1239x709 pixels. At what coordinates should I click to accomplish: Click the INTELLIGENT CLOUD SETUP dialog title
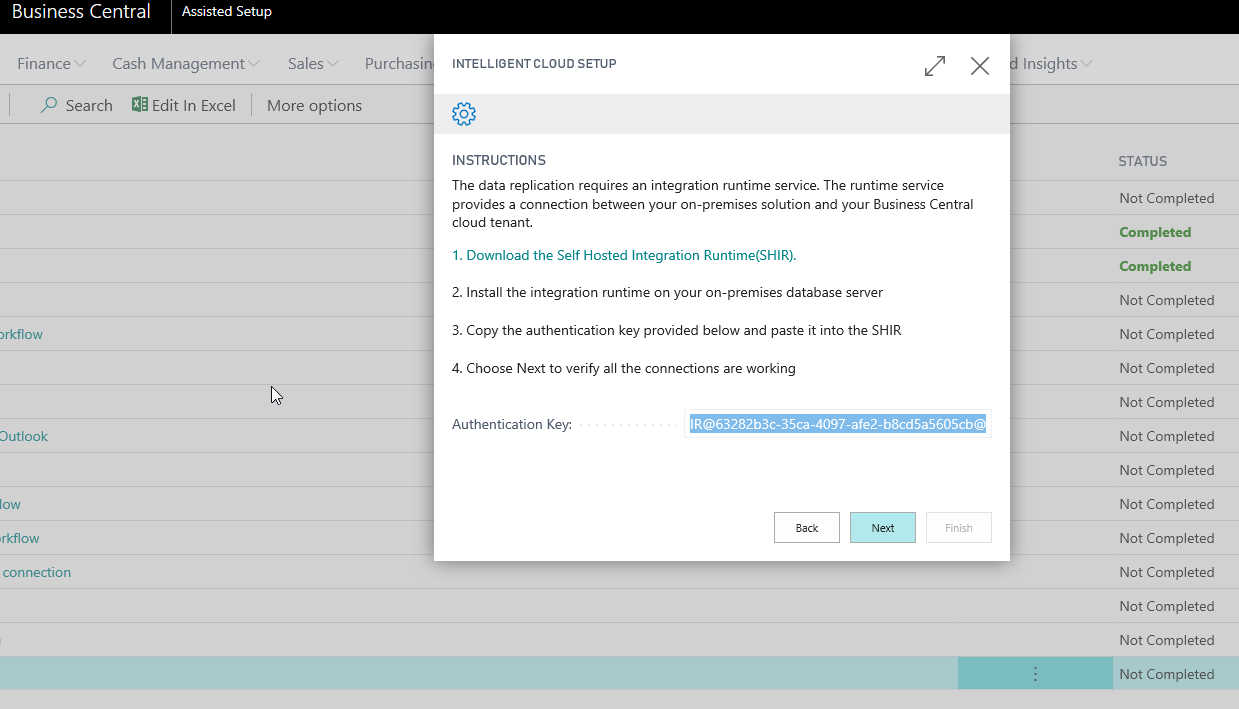point(534,64)
